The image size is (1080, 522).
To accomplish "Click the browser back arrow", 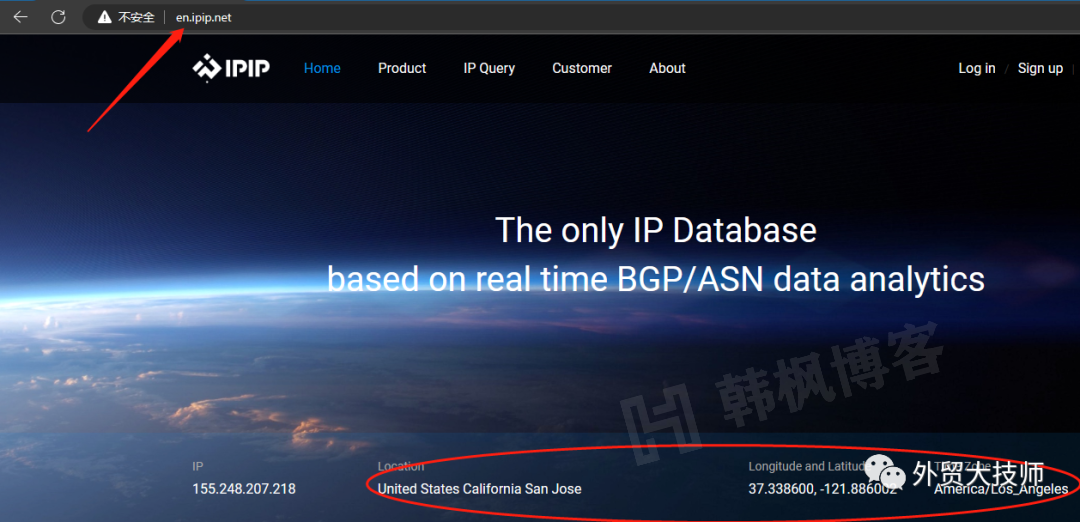I will [x=20, y=17].
